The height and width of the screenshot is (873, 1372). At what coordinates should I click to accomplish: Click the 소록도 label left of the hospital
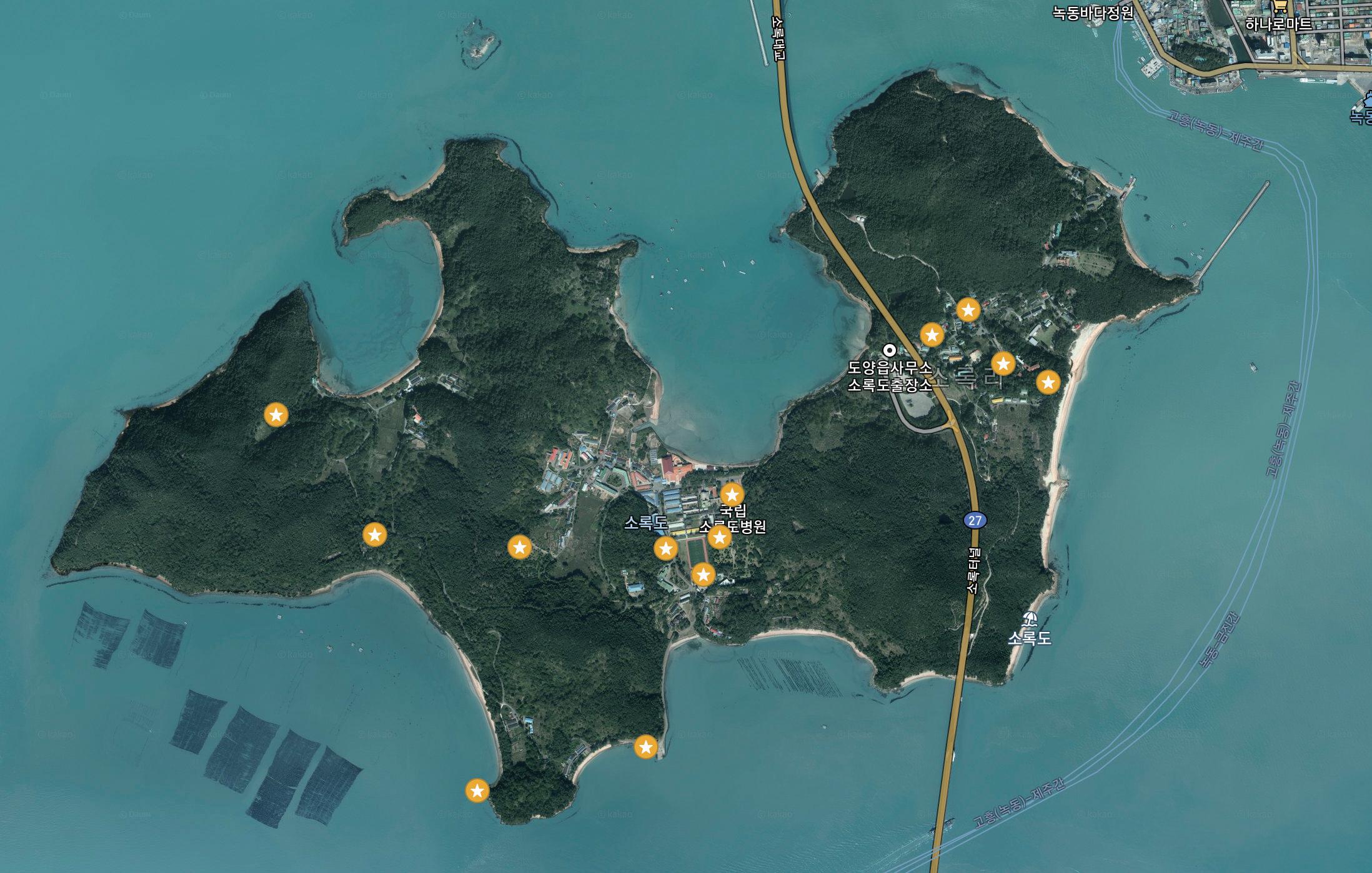click(646, 523)
